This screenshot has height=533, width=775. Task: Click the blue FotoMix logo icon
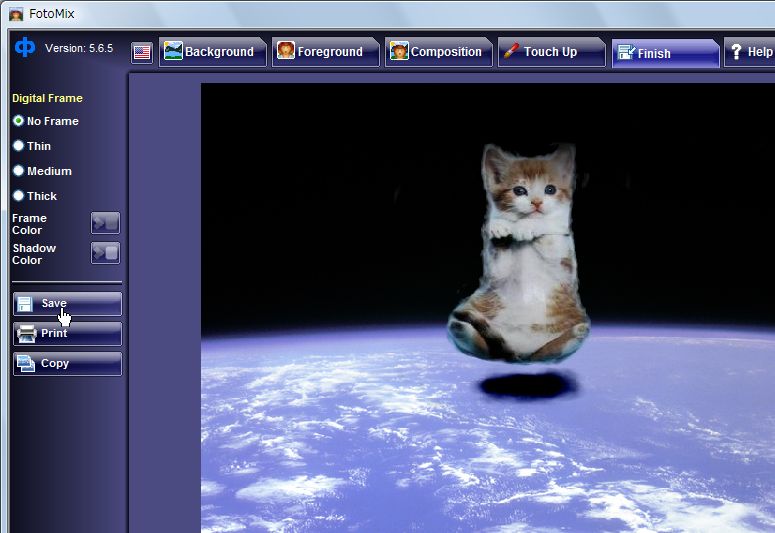(25, 47)
